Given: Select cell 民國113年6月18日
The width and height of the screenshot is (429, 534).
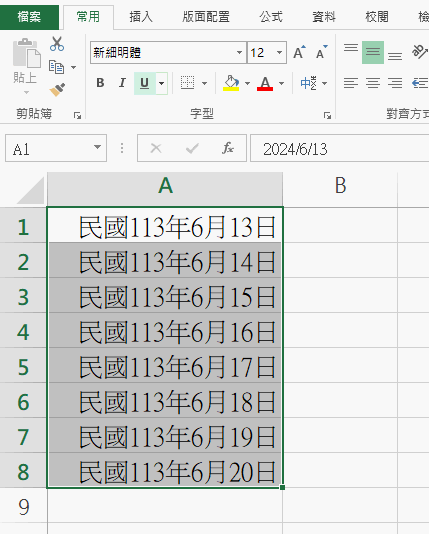Looking at the screenshot, I should click(165, 400).
